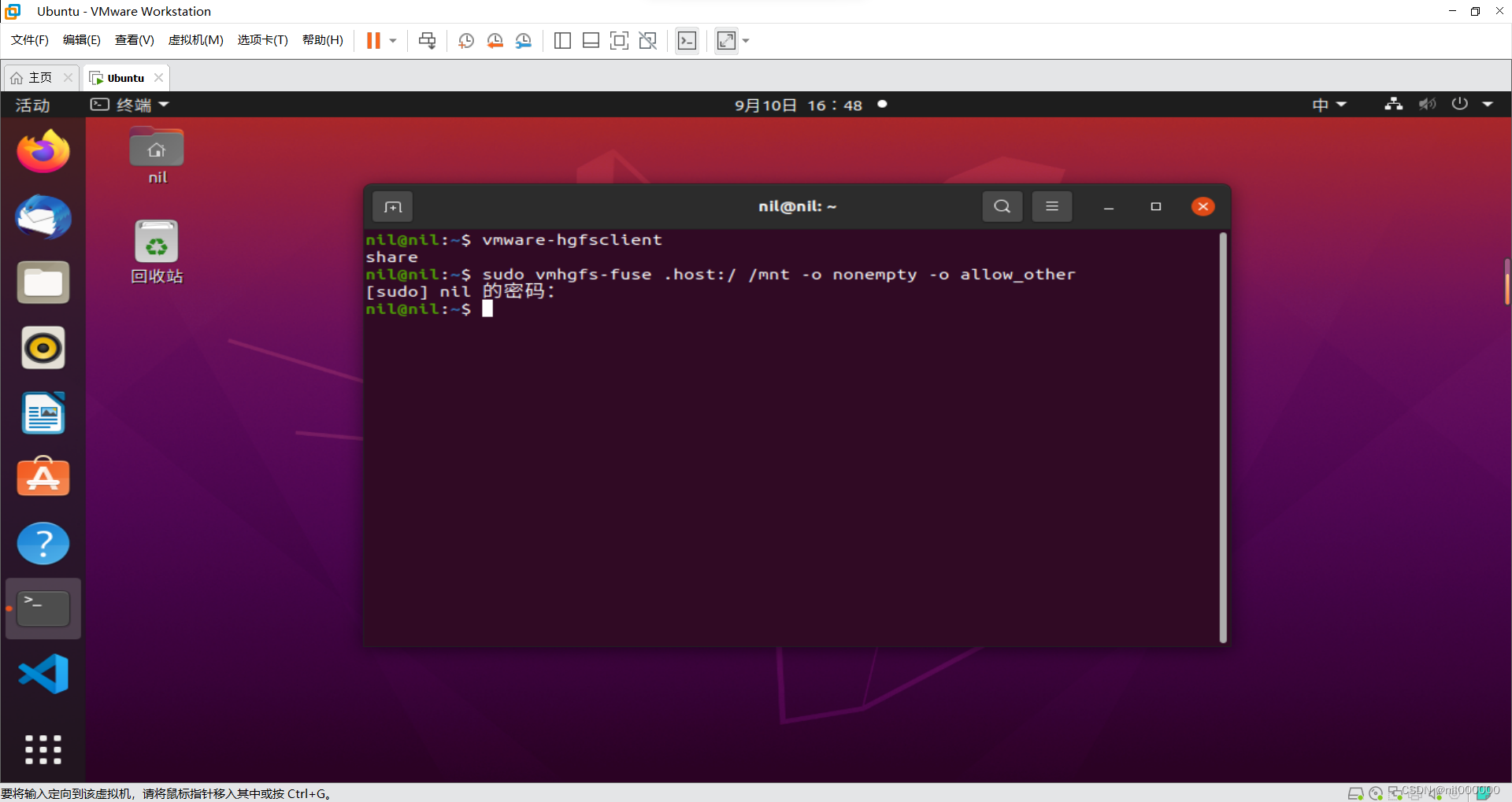1512x802 pixels.
Task: Open power options dropdown next to pause
Action: 393,40
